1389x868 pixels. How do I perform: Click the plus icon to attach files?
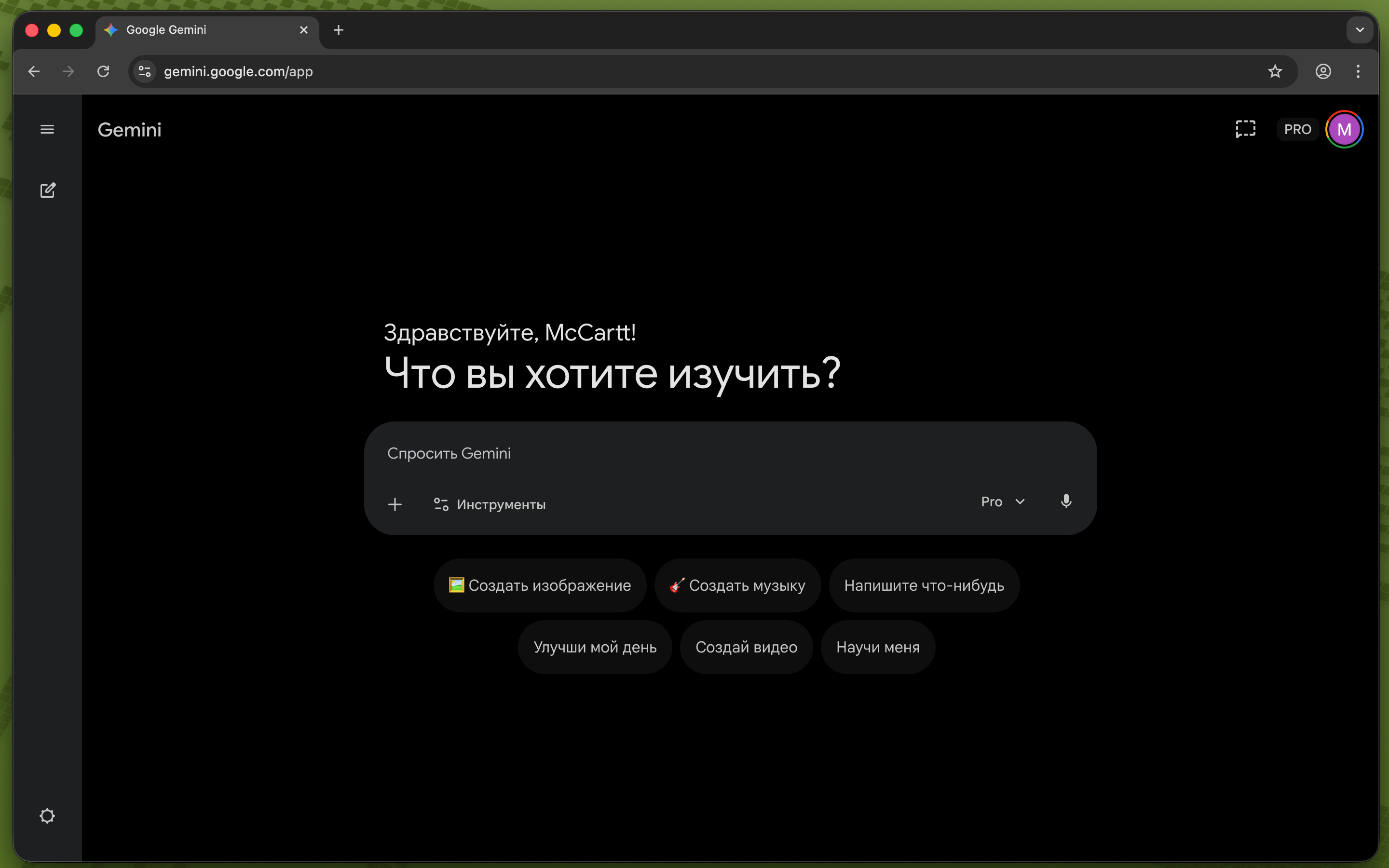(x=395, y=504)
